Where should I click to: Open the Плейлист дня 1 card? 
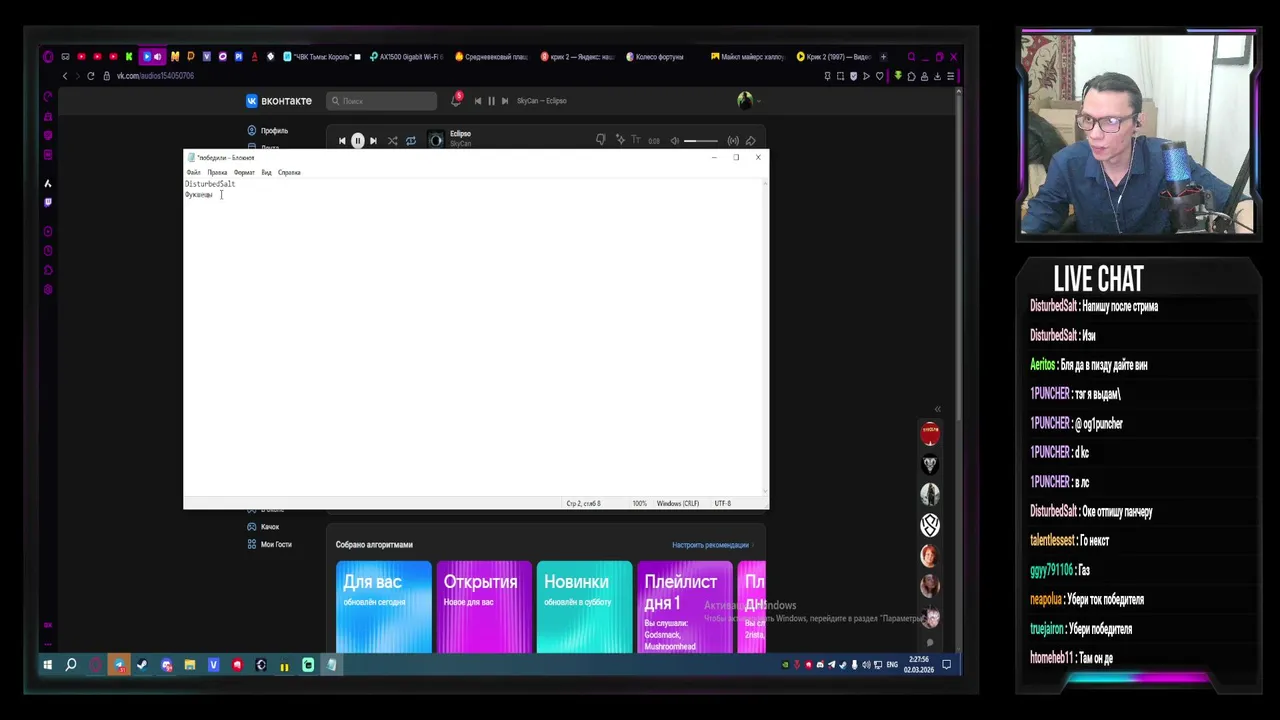685,607
